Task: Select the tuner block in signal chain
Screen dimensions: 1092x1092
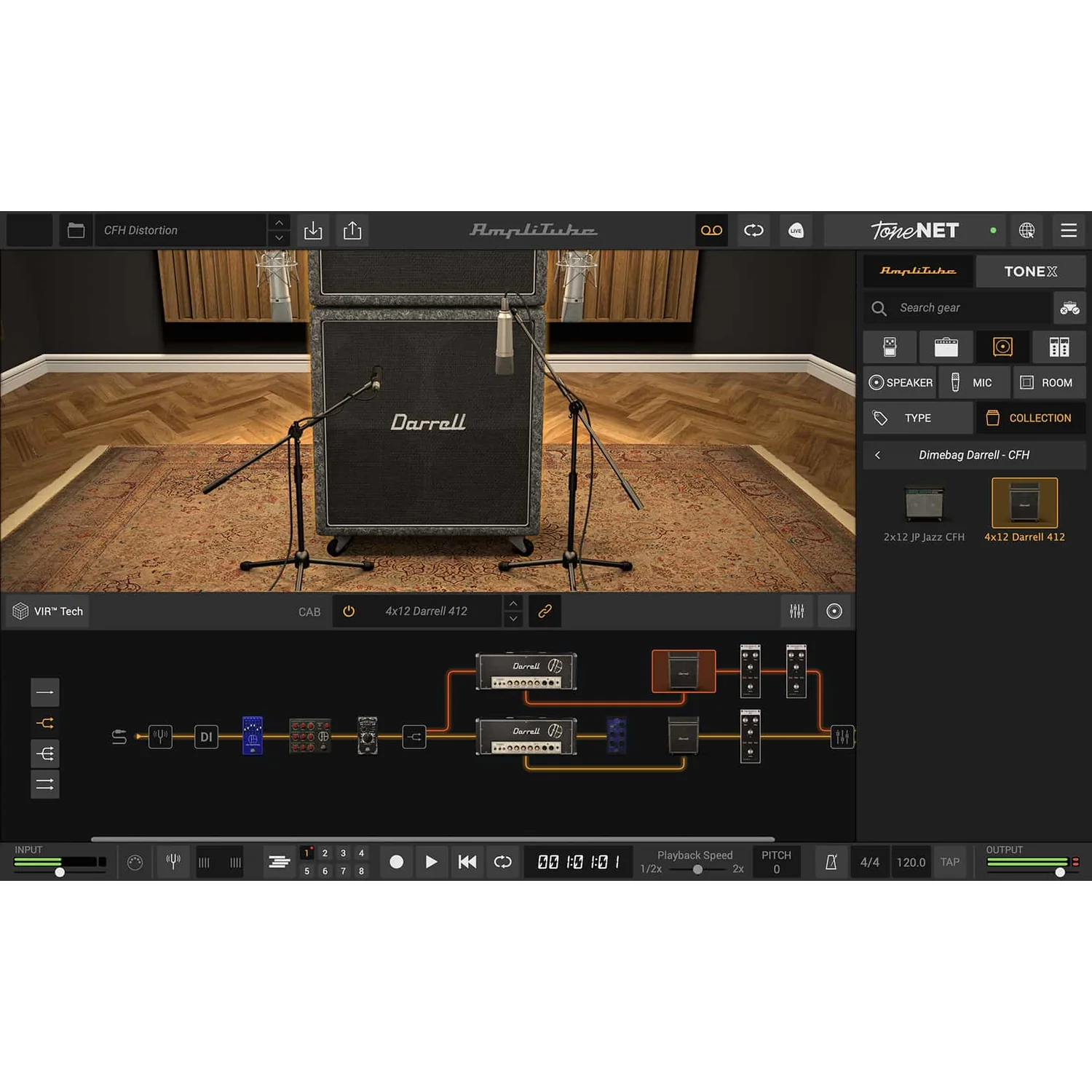Action: [x=160, y=737]
